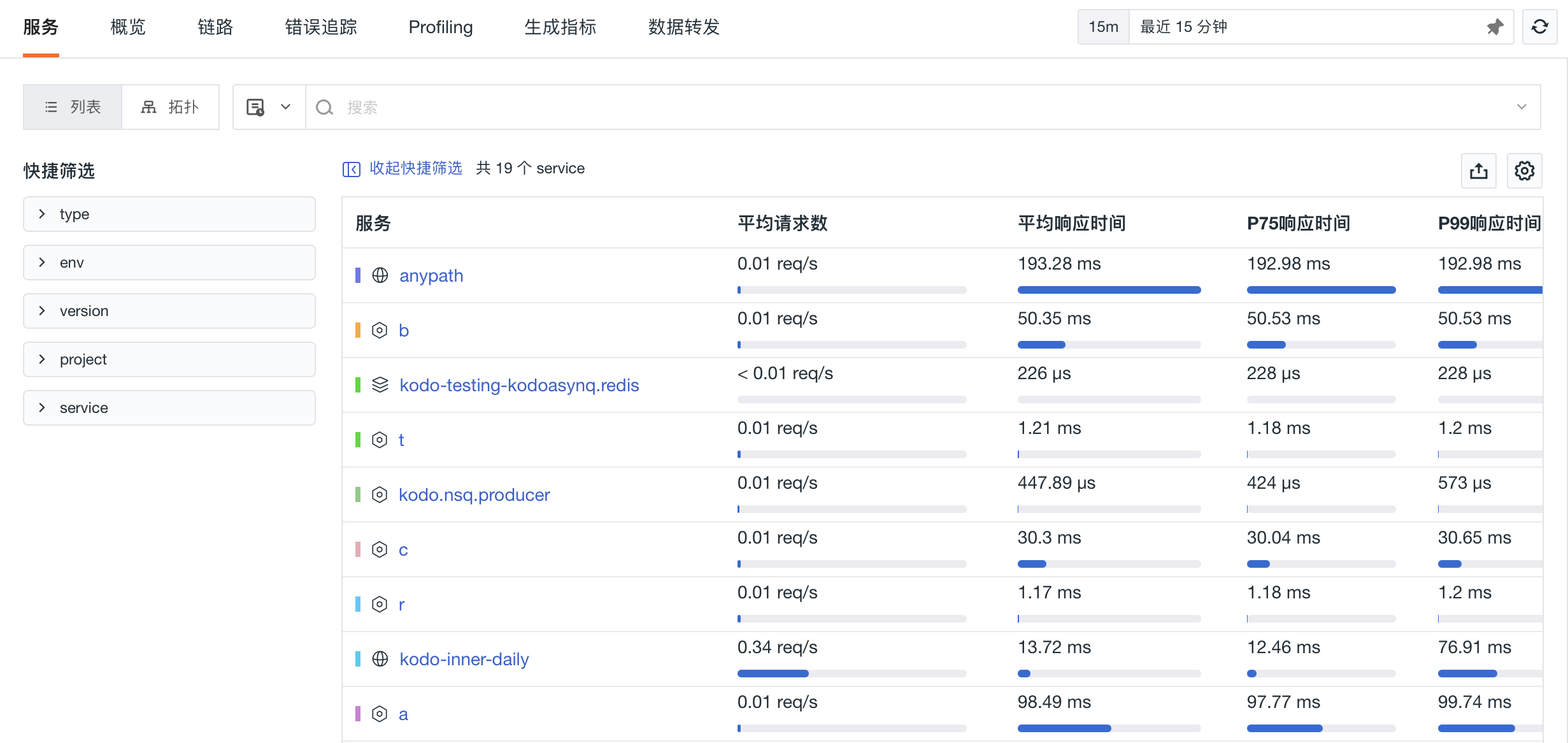
Task: Click the orange color marker for b
Action: point(358,330)
